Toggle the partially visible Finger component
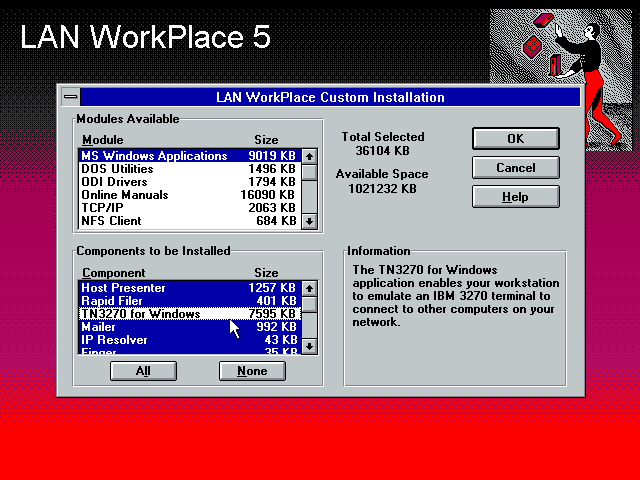Viewport: 640px width, 480px height. 189,351
